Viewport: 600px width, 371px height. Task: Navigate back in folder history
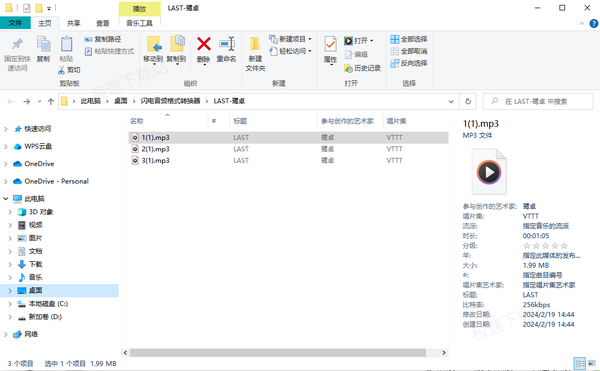point(11,101)
